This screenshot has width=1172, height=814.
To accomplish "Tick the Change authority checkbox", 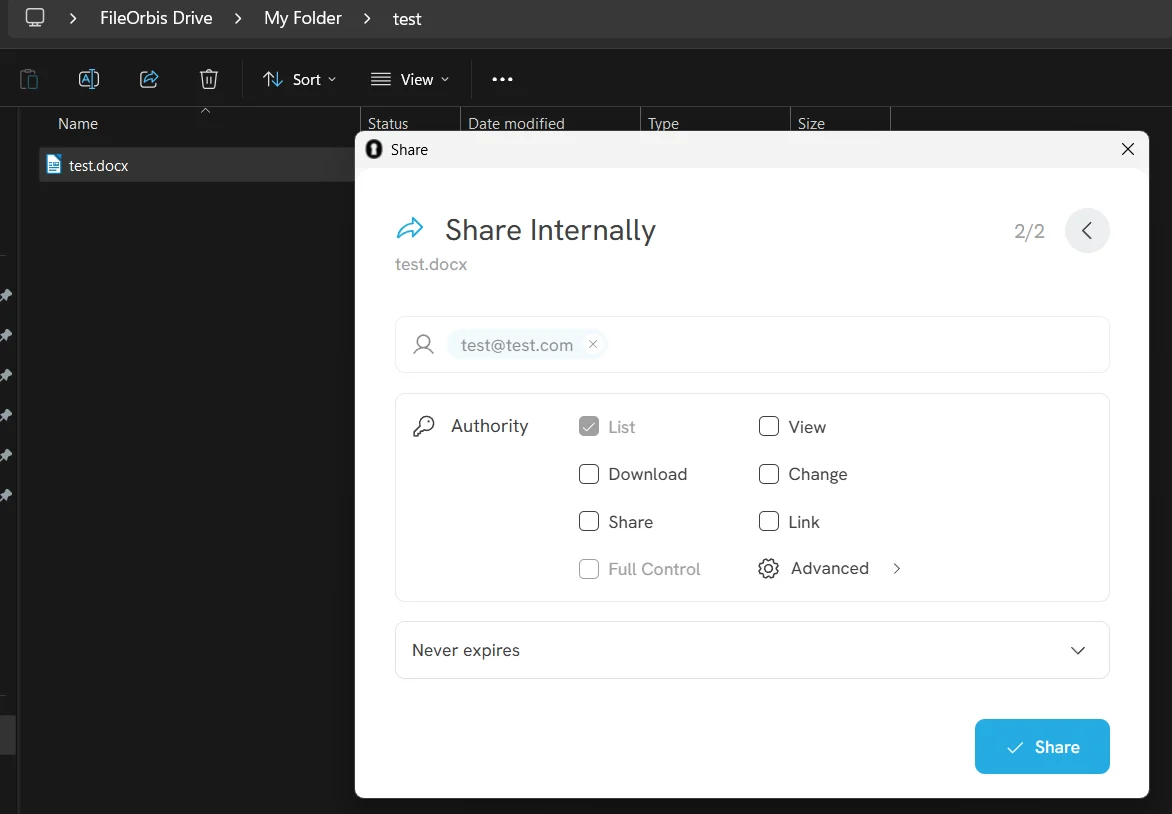I will coord(769,474).
